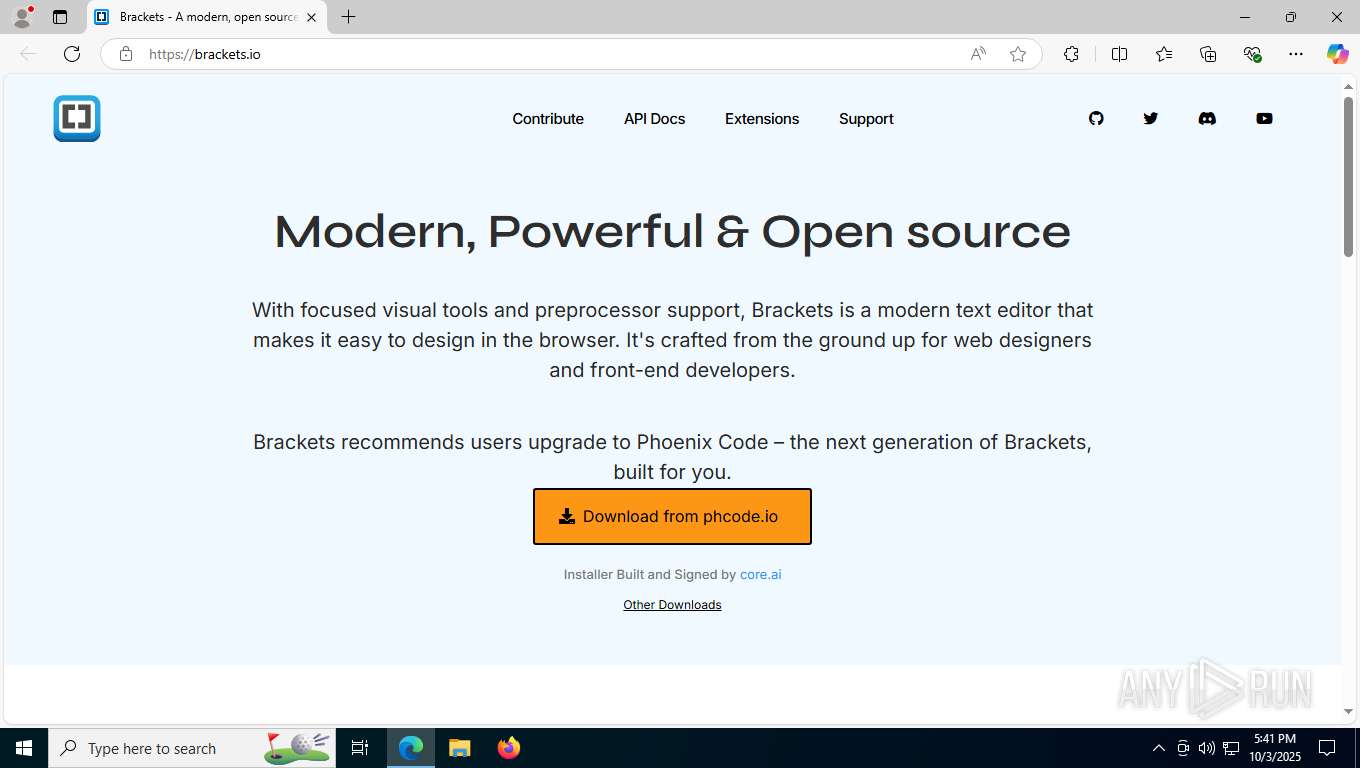This screenshot has height=768, width=1360.
Task: Open the browser profile icon
Action: coord(22,17)
